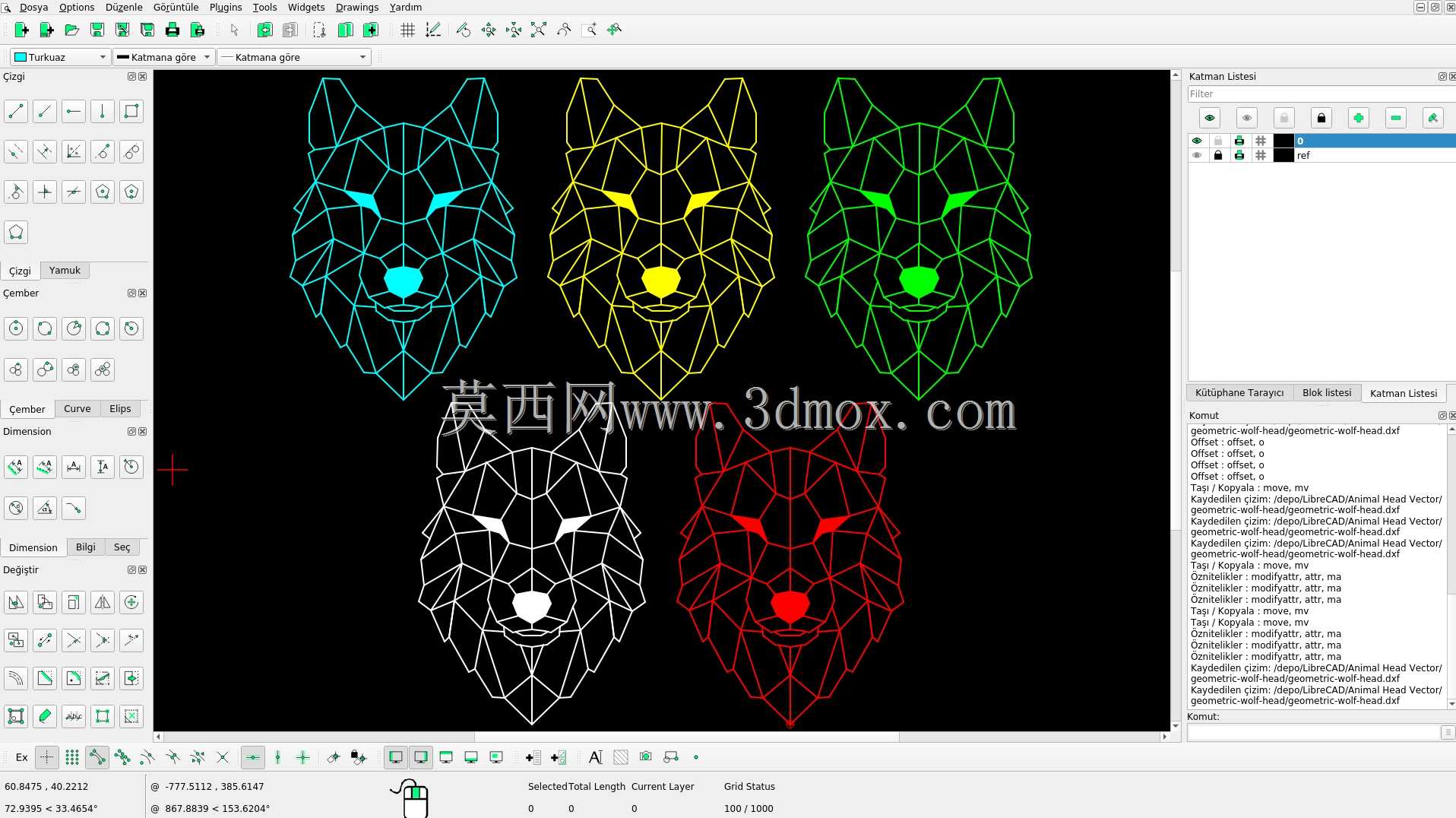1456x818 pixels.
Task: Switch to Blok listesi tab
Action: coord(1326,392)
